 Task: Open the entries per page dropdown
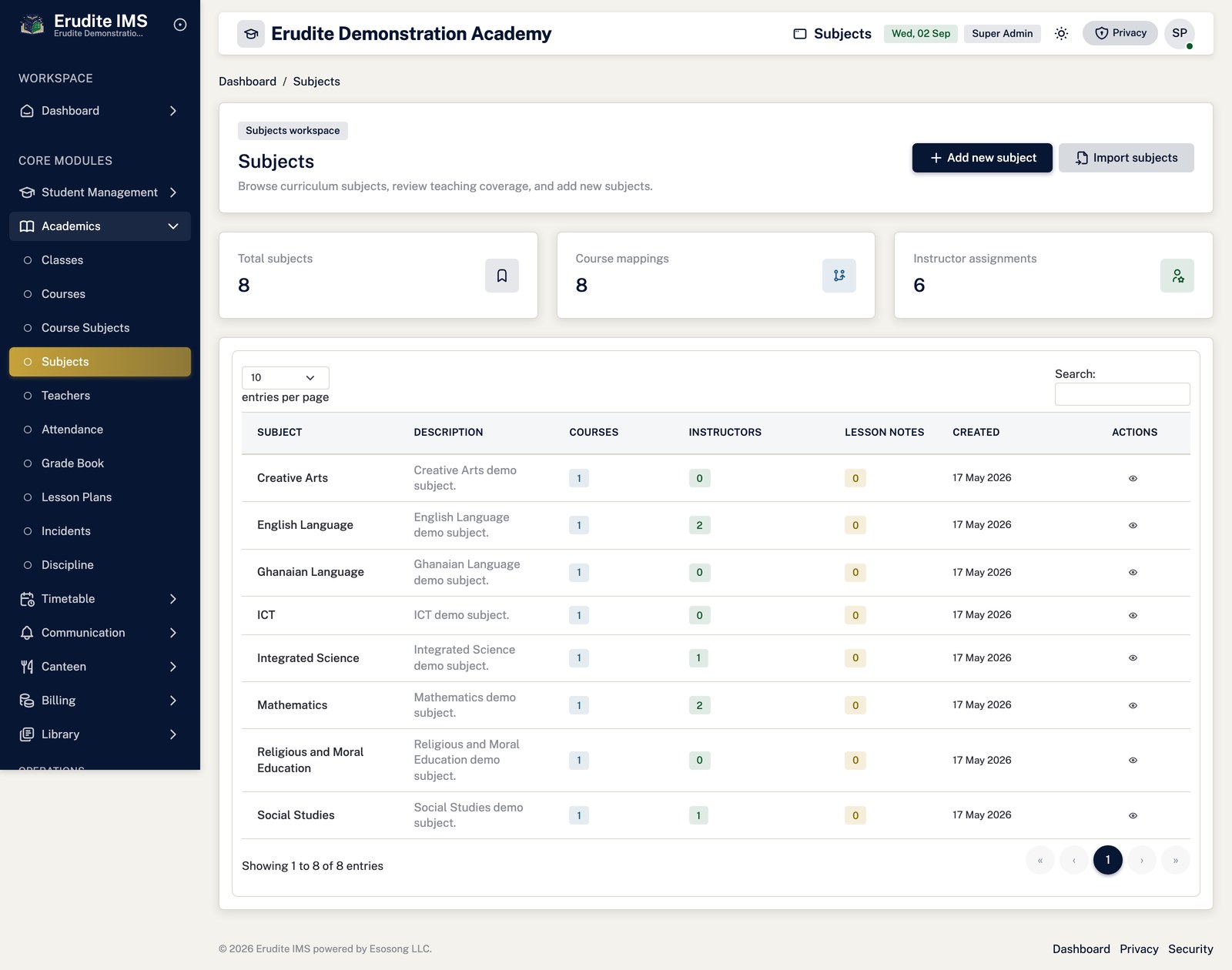point(286,378)
